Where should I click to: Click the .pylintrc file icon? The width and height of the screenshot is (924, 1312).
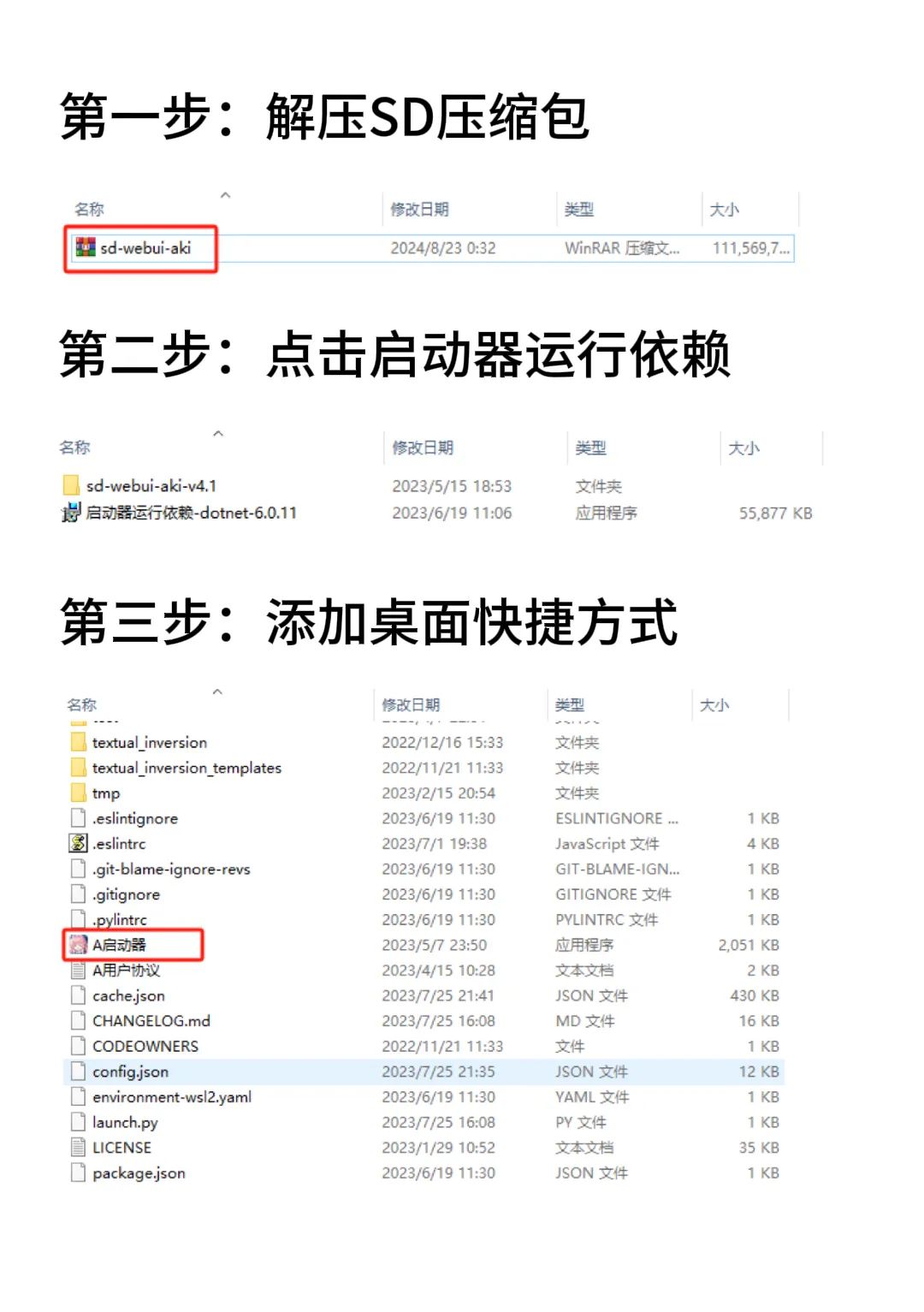(78, 920)
